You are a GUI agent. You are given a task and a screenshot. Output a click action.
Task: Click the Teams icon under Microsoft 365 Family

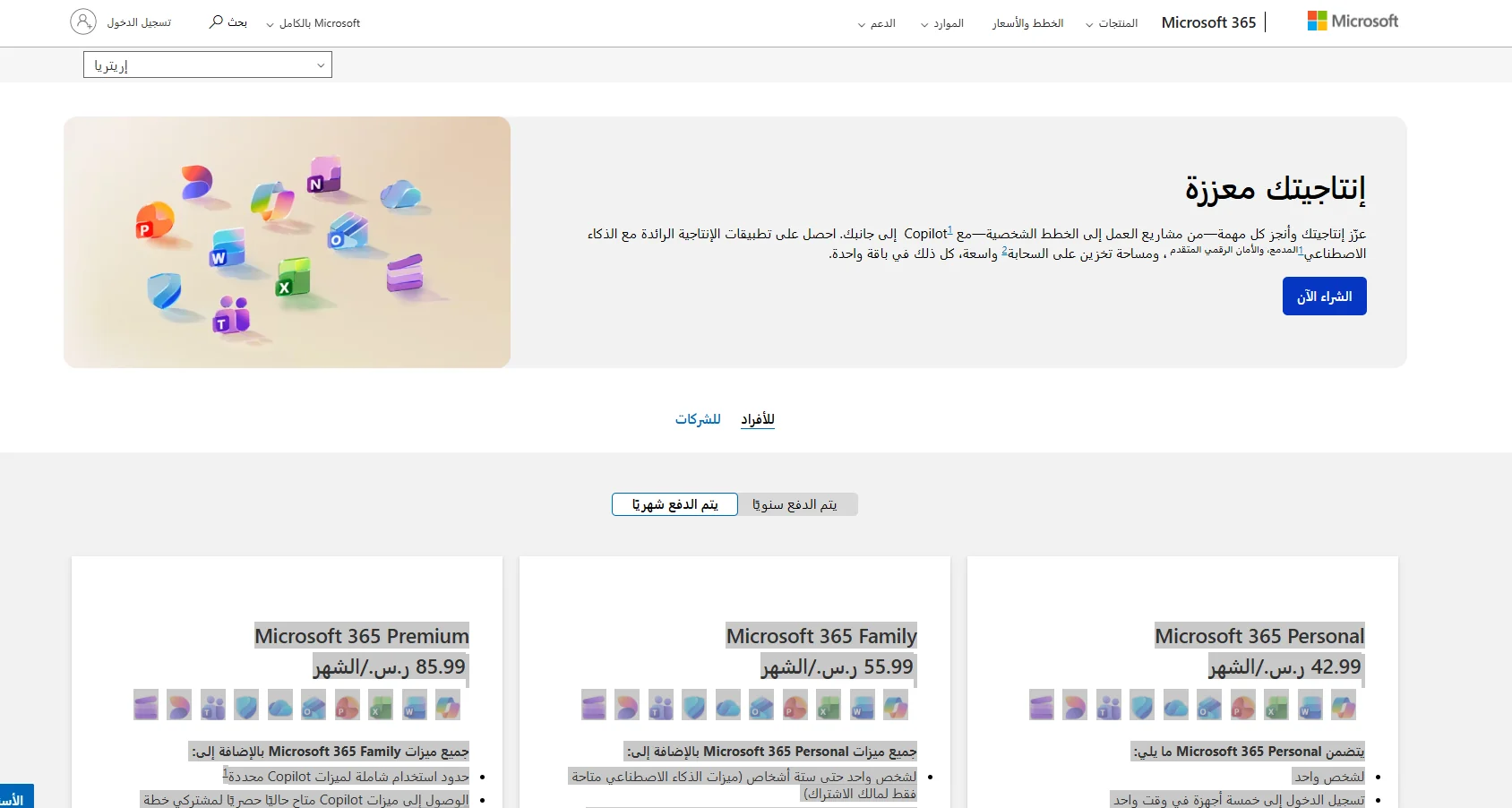(661, 705)
